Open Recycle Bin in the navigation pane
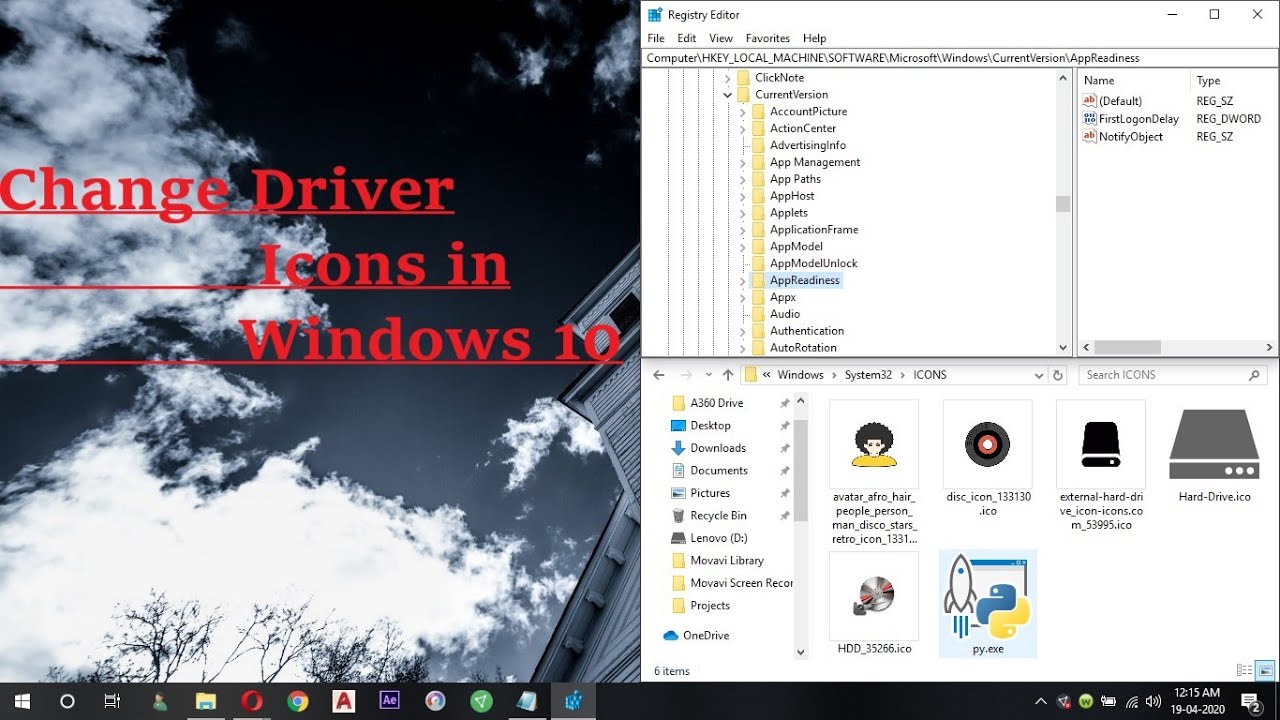The height and width of the screenshot is (720, 1280). (718, 516)
